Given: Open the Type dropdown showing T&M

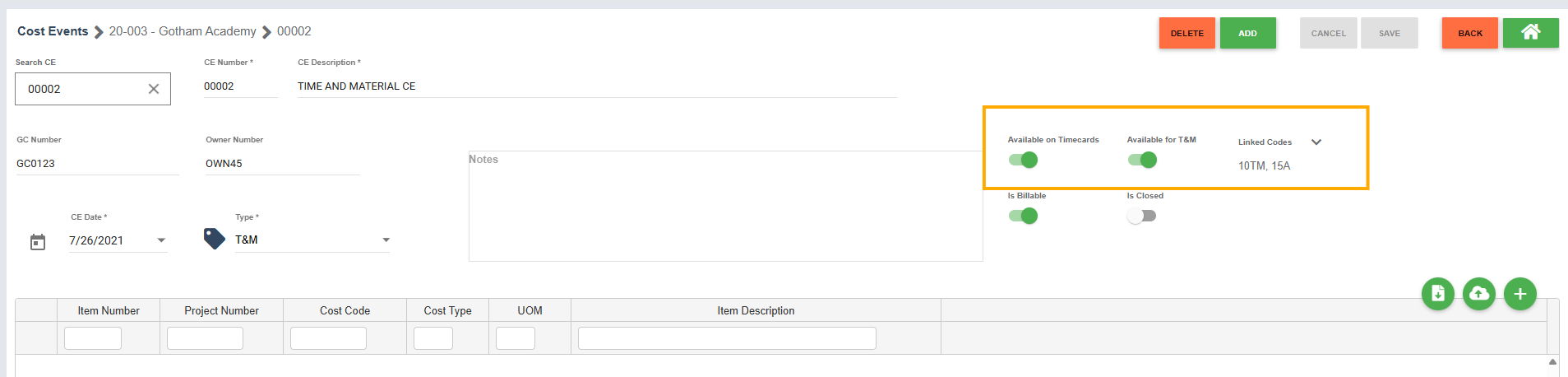Looking at the screenshot, I should pos(386,240).
